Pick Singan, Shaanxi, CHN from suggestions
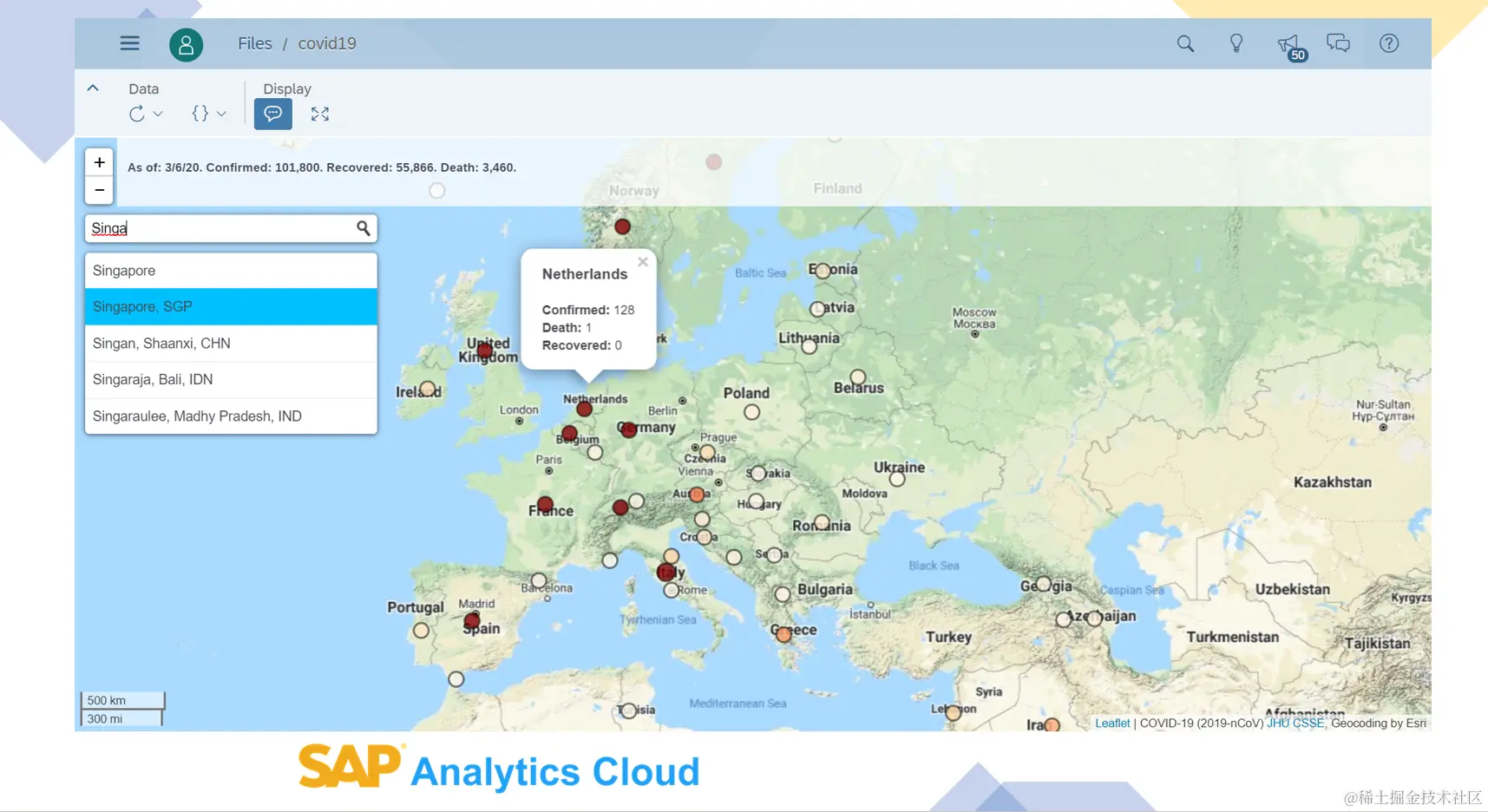The height and width of the screenshot is (812, 1488). pyautogui.click(x=231, y=344)
